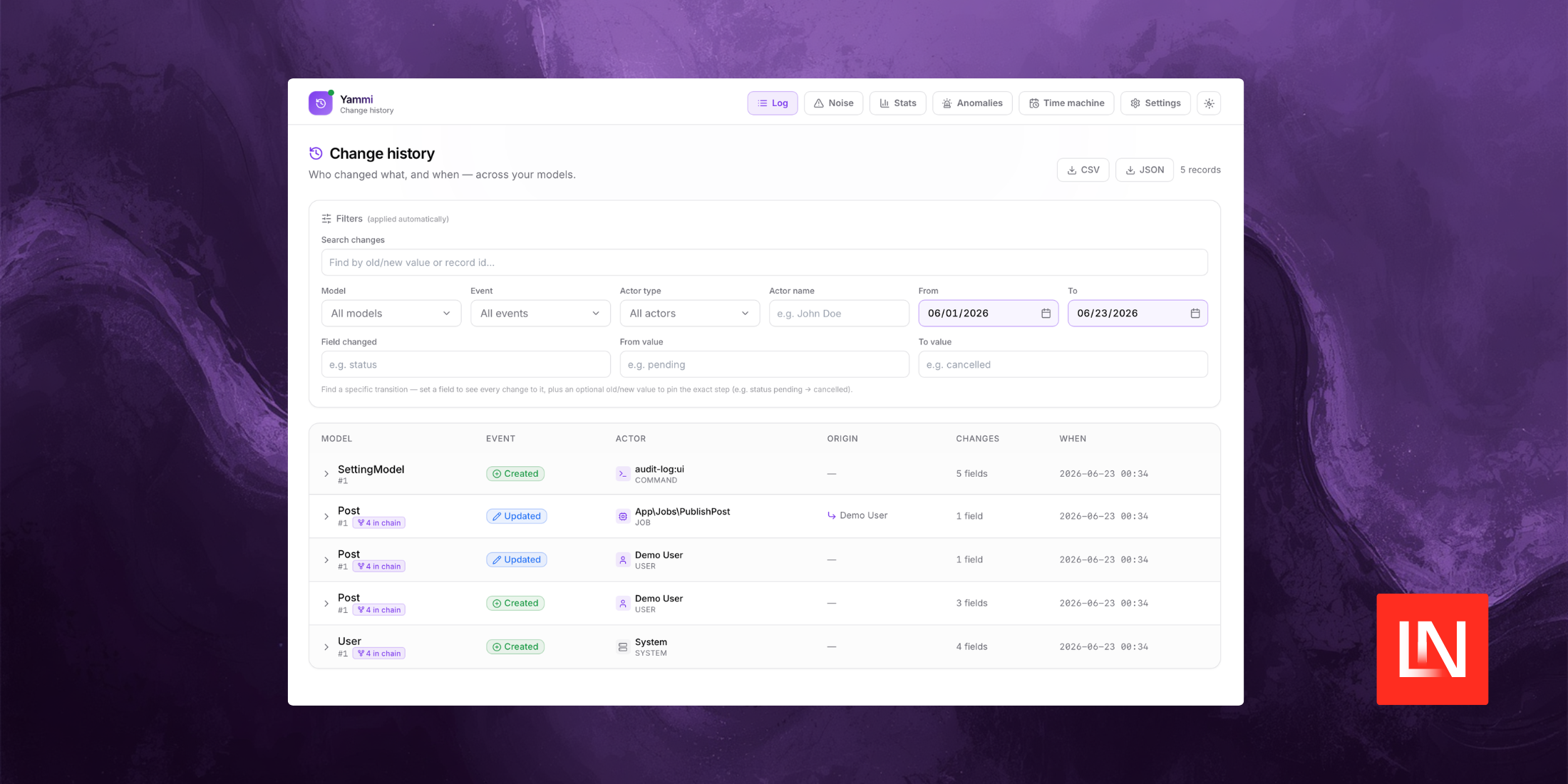Screen dimensions: 1568x784
Task: Click Created badge on User row
Action: [x=515, y=646]
